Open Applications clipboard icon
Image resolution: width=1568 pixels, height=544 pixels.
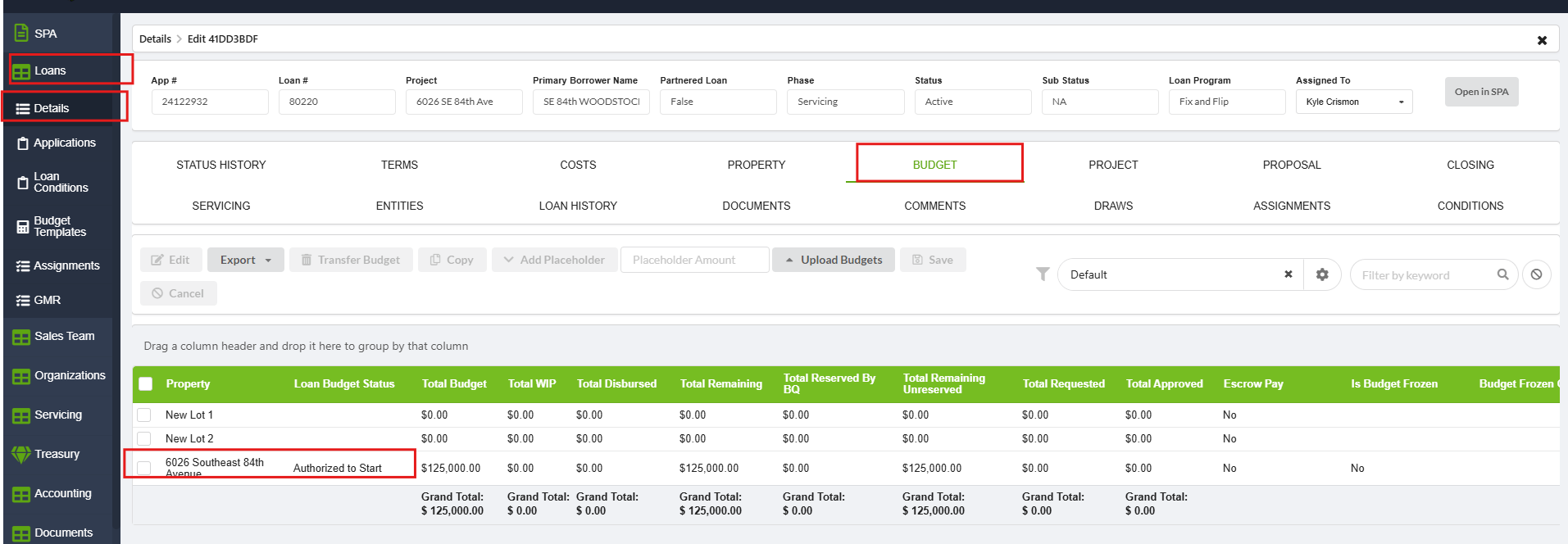23,143
